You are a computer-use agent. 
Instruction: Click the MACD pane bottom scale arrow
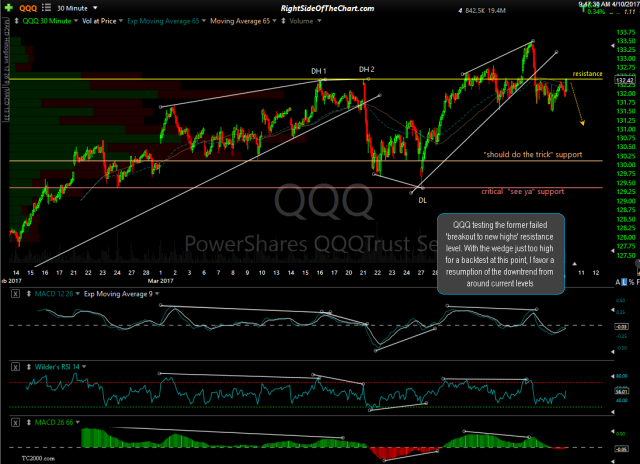click(x=612, y=351)
